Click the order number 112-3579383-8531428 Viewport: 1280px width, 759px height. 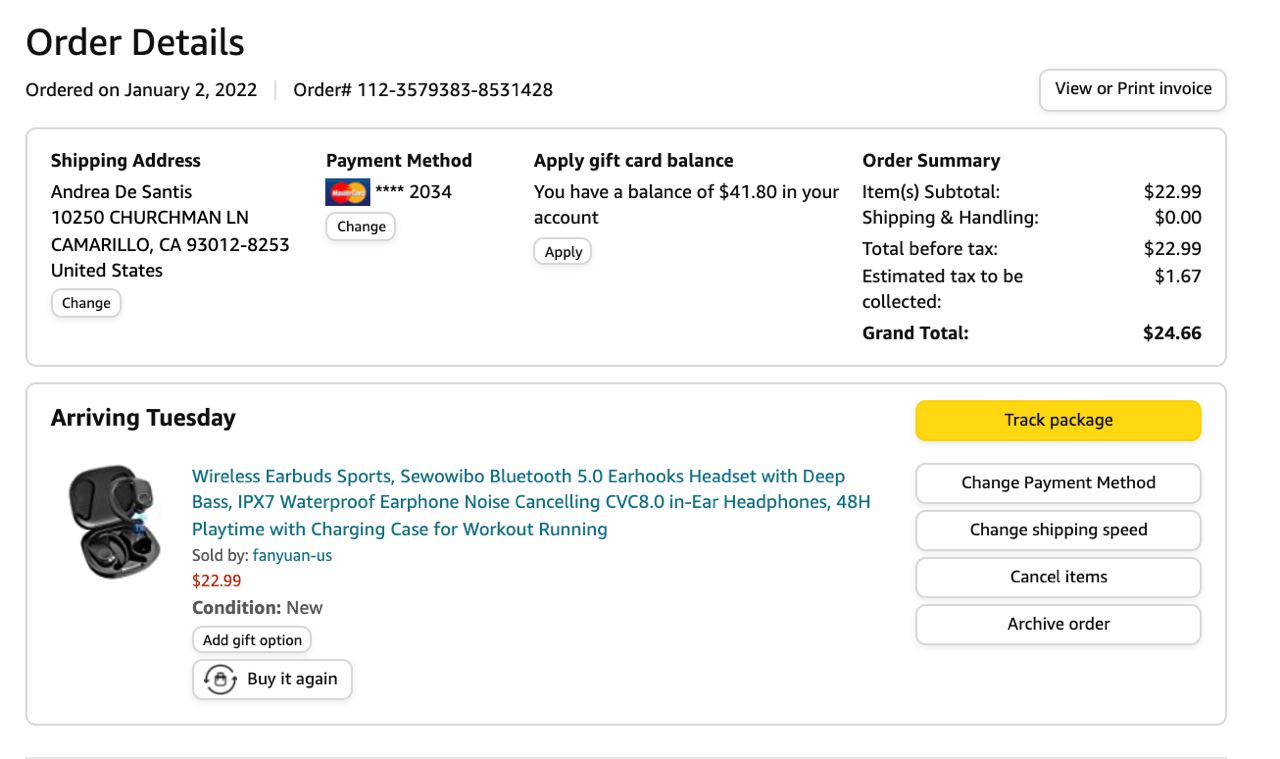click(x=454, y=90)
